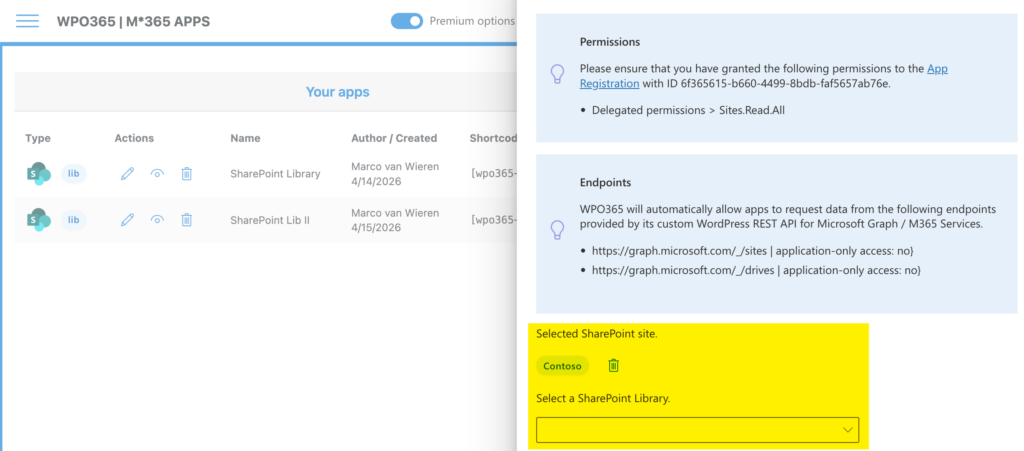The width and height of the screenshot is (1024, 451).
Task: Click the date 4/15/2026
Action: point(374,228)
